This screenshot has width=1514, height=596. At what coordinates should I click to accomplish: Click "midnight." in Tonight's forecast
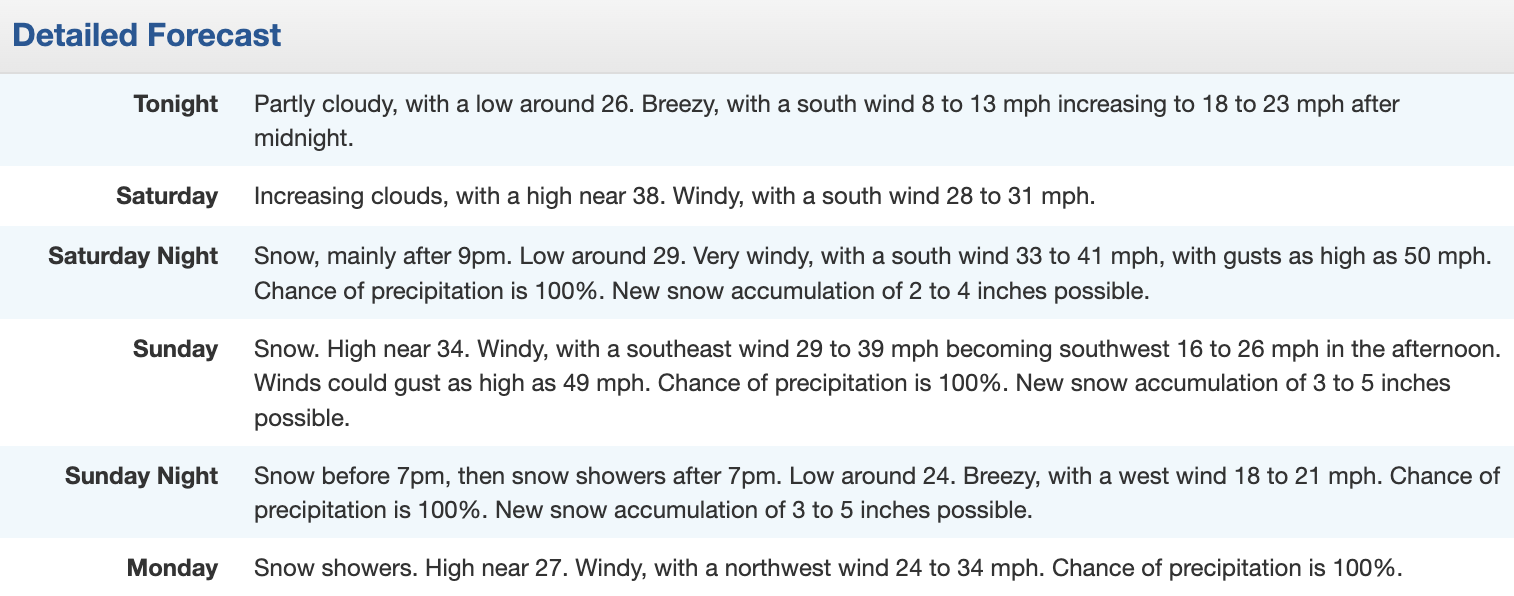point(304,138)
